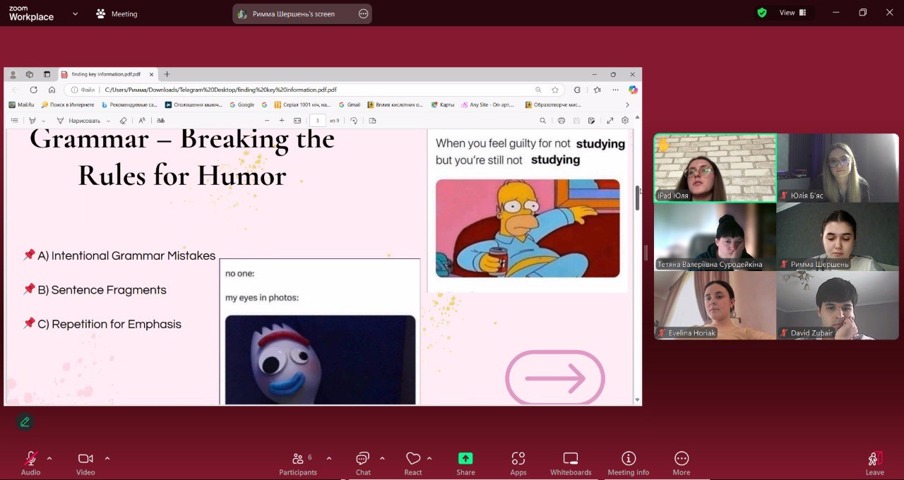This screenshot has height=480, width=904.
Task: Select Юлія Б'яс video thumbnail
Action: pyautogui.click(x=837, y=168)
